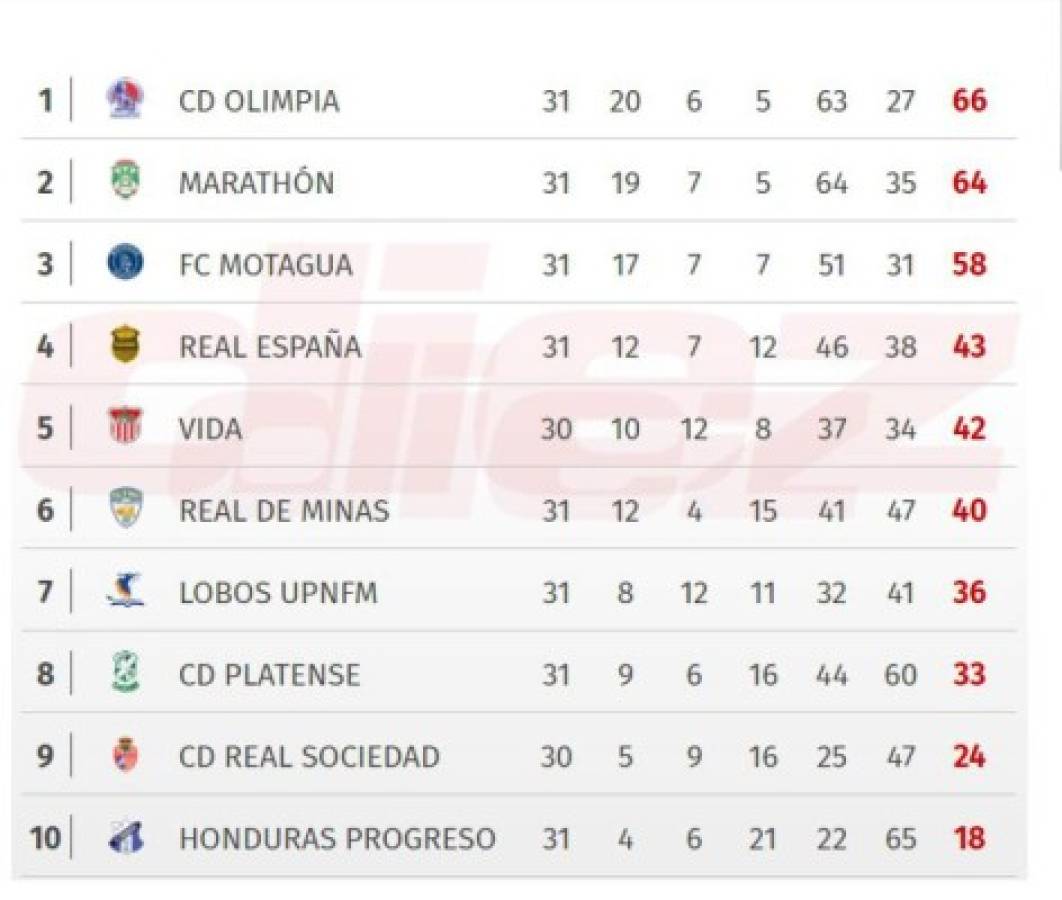Click the Real España shield icon
The image size is (1062, 900).
point(125,346)
